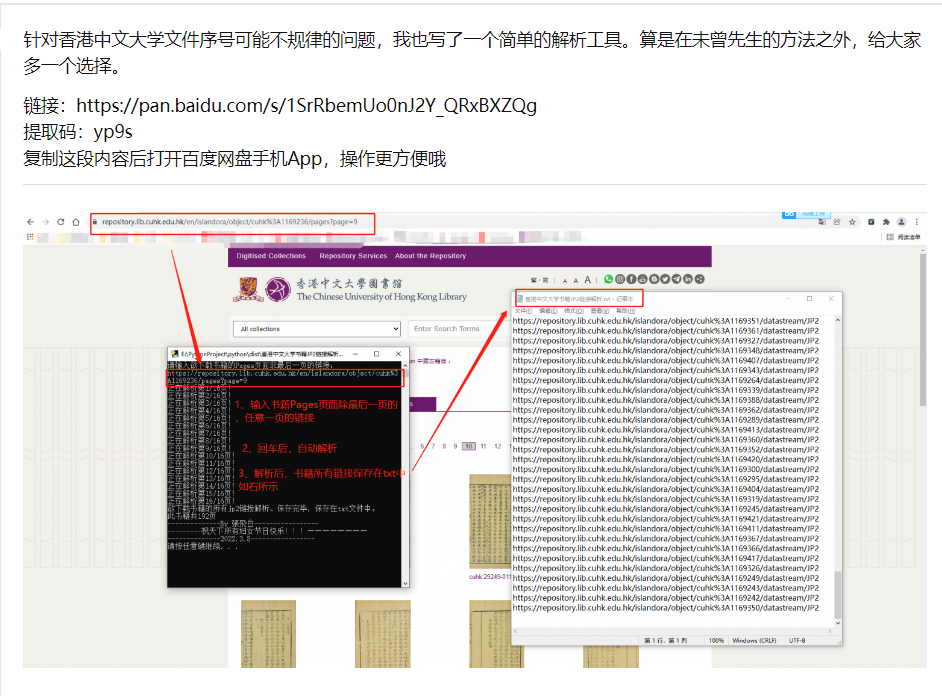
Task: Open the Notepad 帮助 menu
Action: (625, 311)
